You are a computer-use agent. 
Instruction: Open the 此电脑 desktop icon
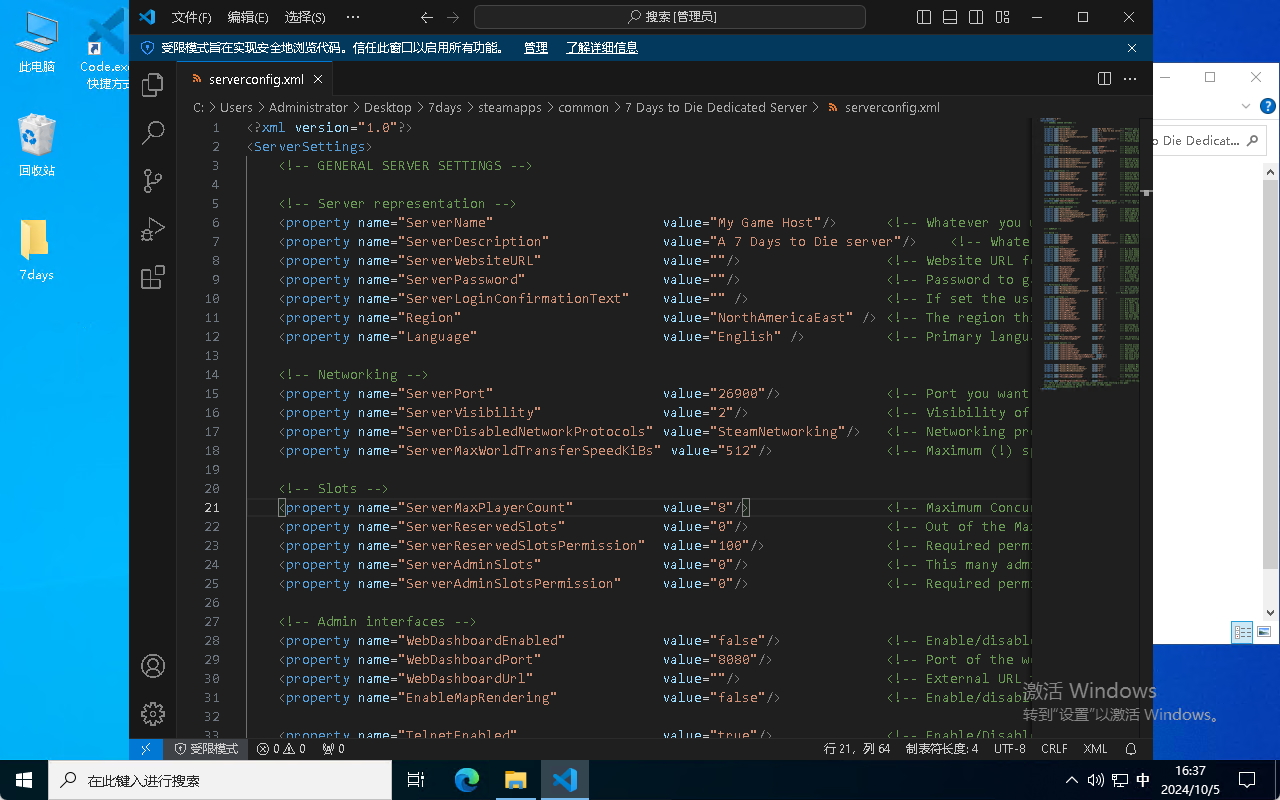[37, 43]
